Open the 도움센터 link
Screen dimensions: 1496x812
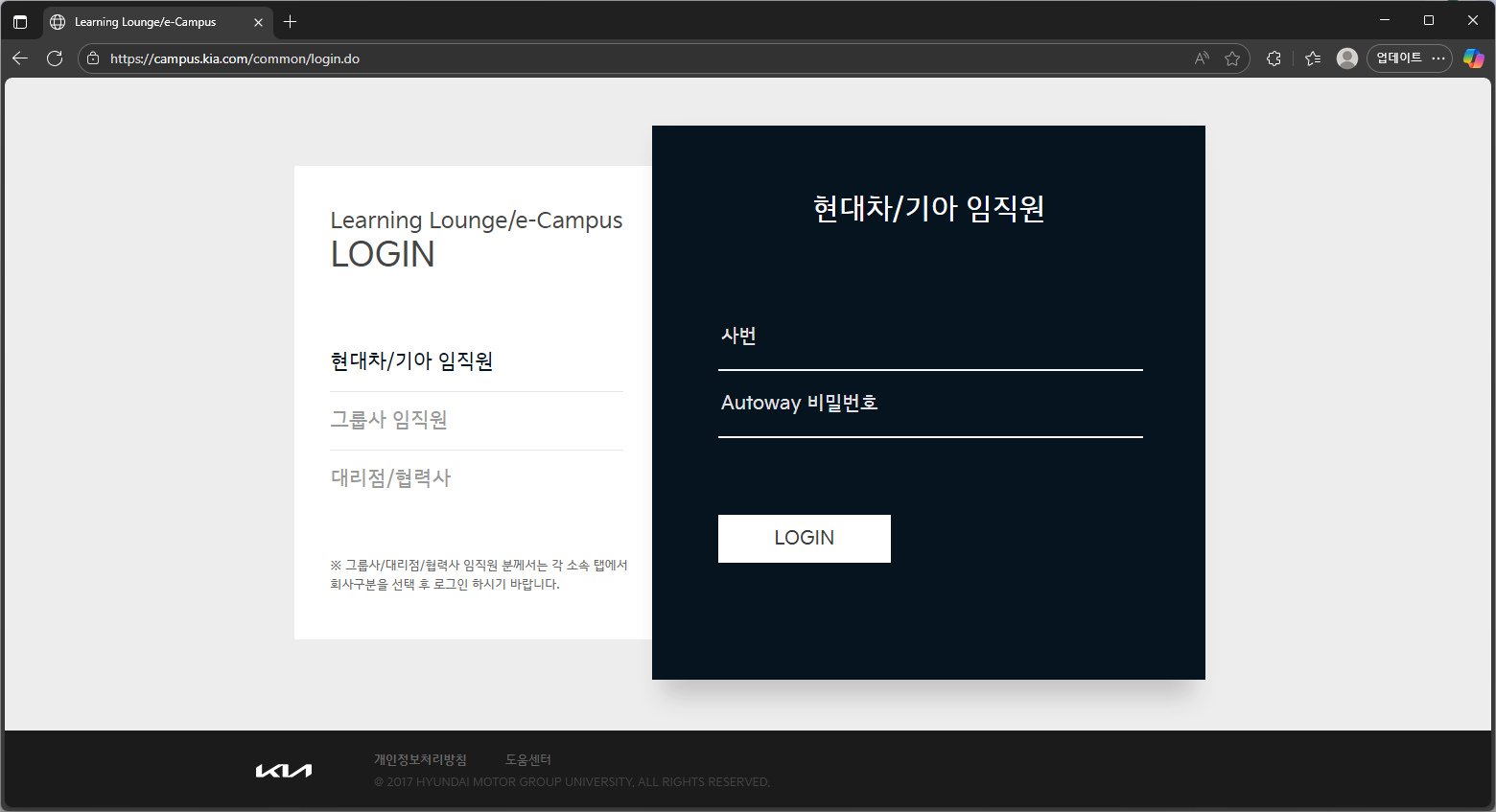pos(527,758)
